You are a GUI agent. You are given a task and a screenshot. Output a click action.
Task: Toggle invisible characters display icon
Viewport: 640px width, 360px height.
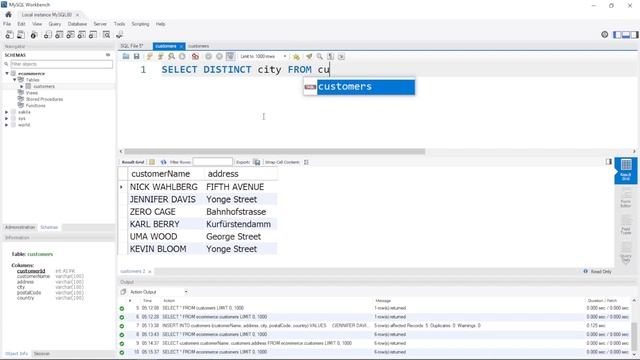[x=331, y=56]
